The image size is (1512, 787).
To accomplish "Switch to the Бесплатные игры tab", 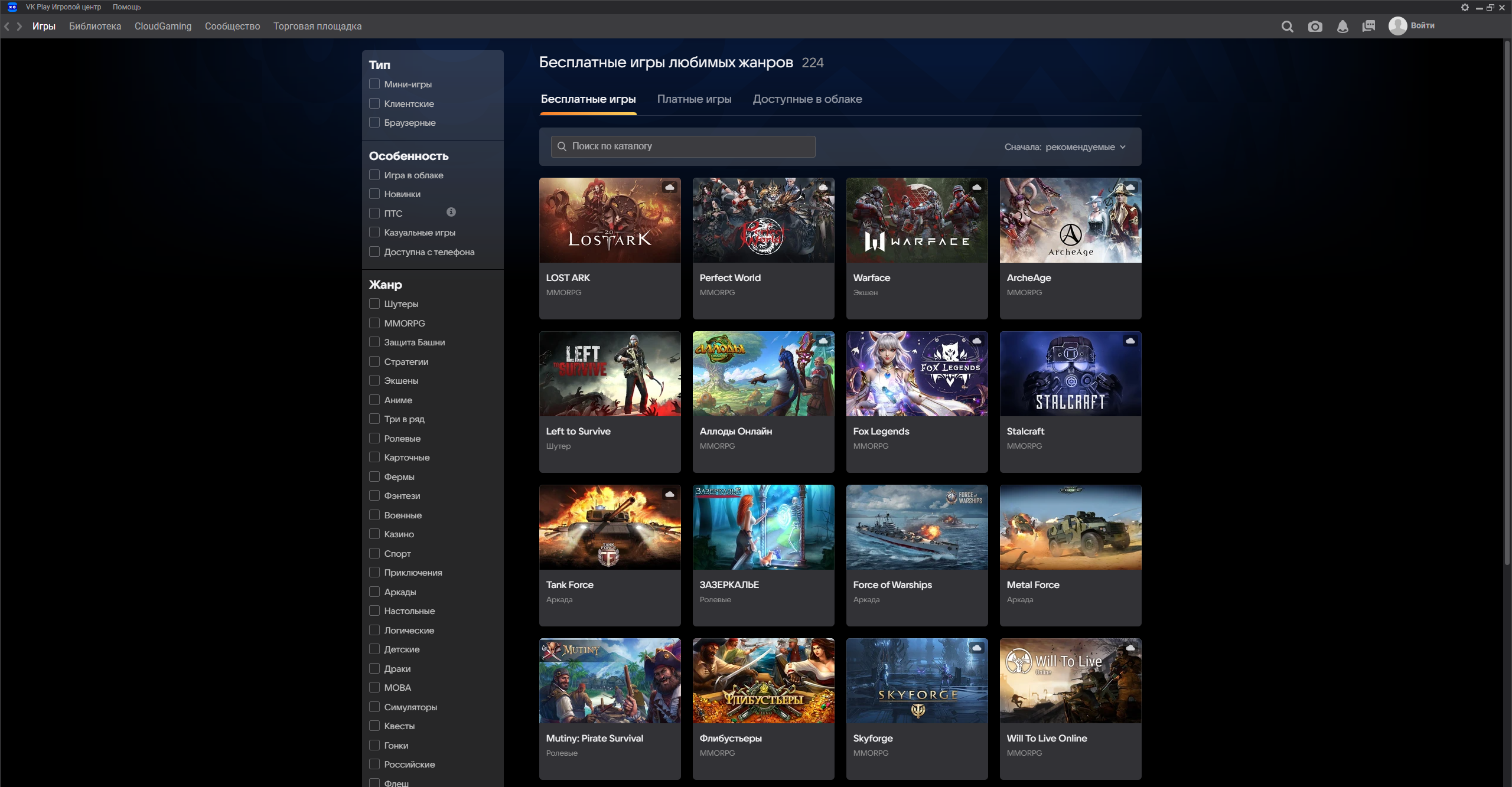I will [588, 99].
